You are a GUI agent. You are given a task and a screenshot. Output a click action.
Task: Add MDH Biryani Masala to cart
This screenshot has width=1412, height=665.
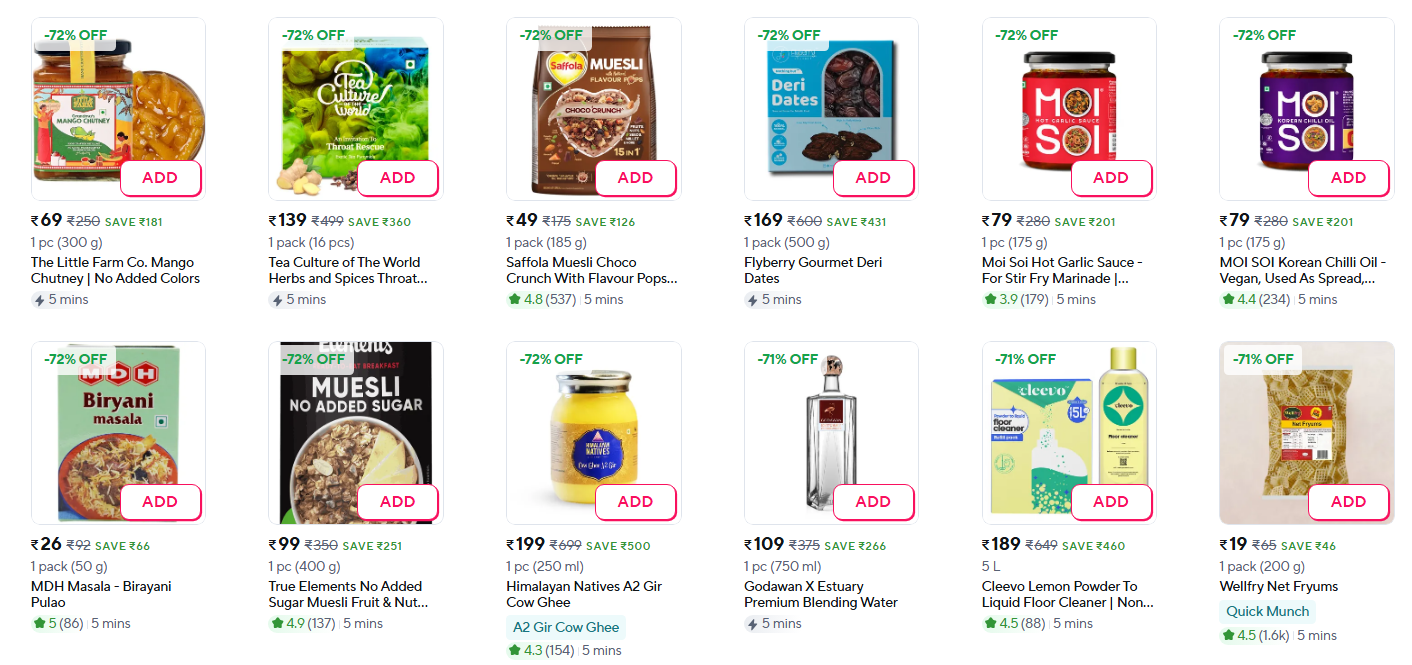coord(160,502)
